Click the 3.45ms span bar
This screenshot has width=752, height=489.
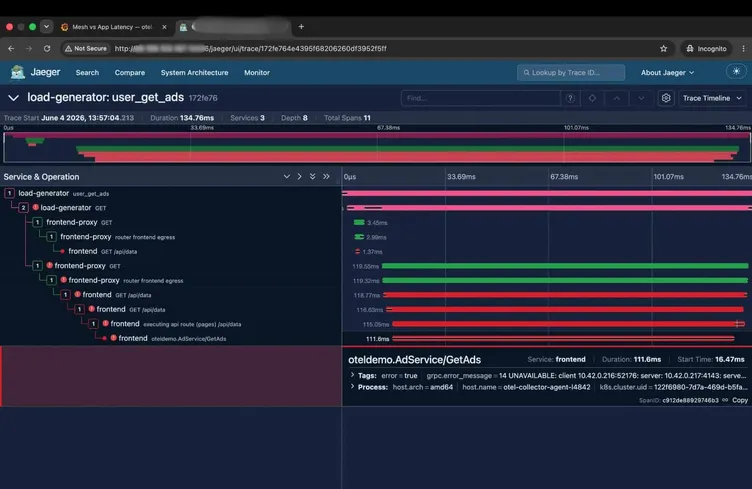tap(359, 222)
